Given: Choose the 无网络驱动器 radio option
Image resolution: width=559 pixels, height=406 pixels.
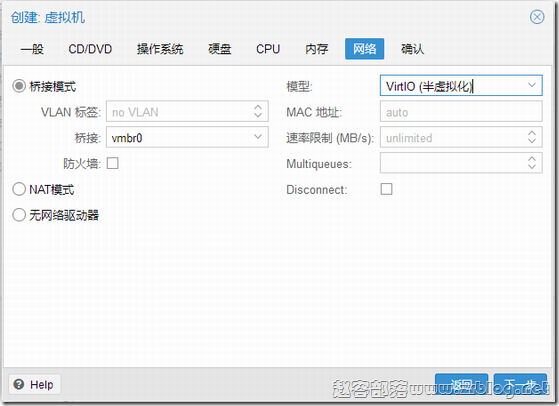Looking at the screenshot, I should click(x=19, y=215).
